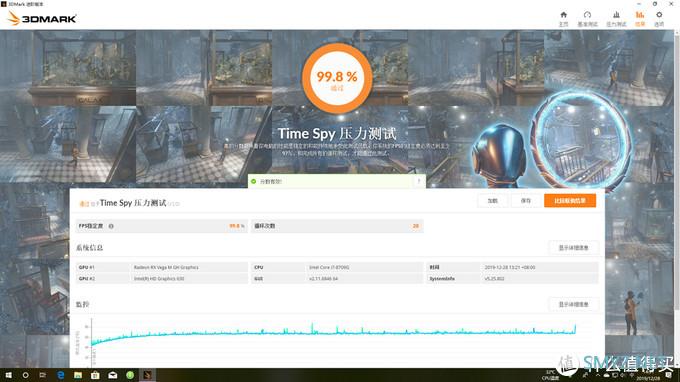Open the Benchmarks tab with gauge icon
The width and height of the screenshot is (680, 382).
[587, 15]
